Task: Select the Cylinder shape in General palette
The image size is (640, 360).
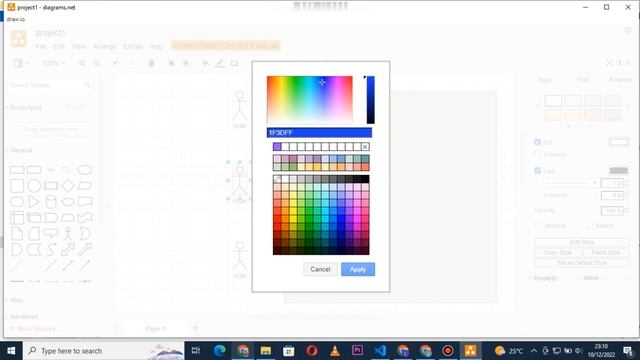Action: tap(51, 202)
